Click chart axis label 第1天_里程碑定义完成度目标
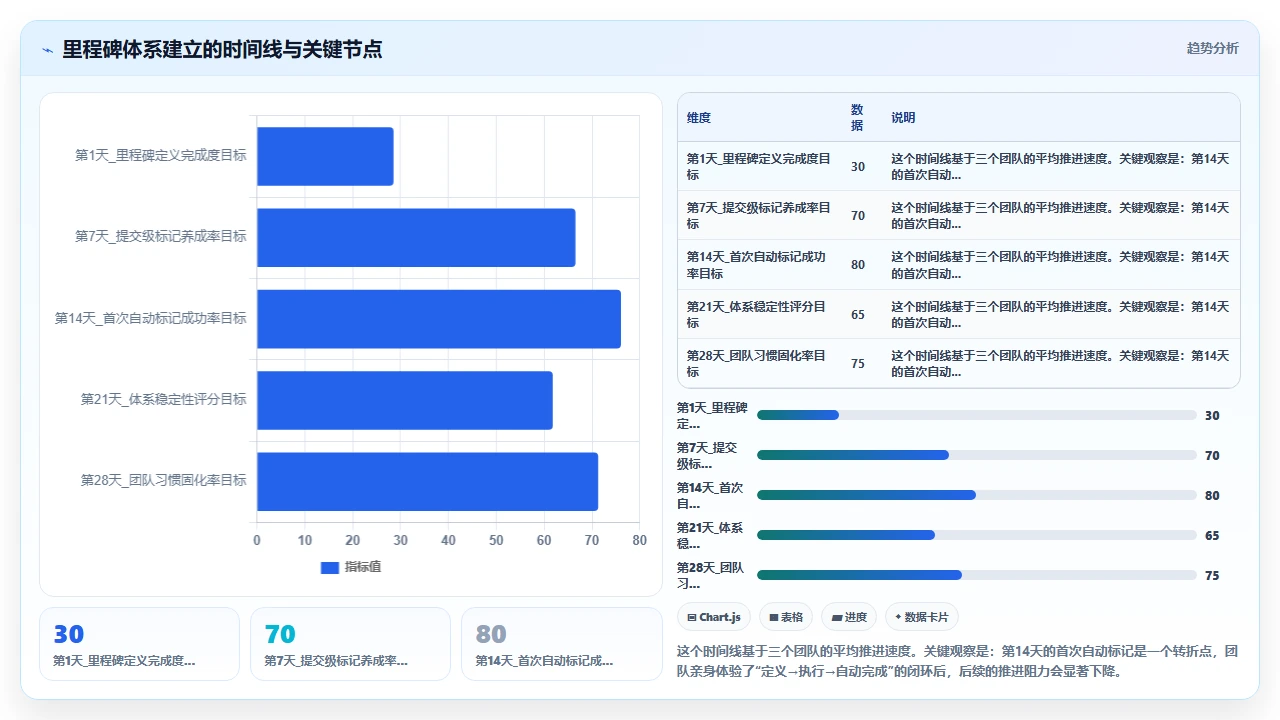This screenshot has width=1280, height=720. [161, 156]
